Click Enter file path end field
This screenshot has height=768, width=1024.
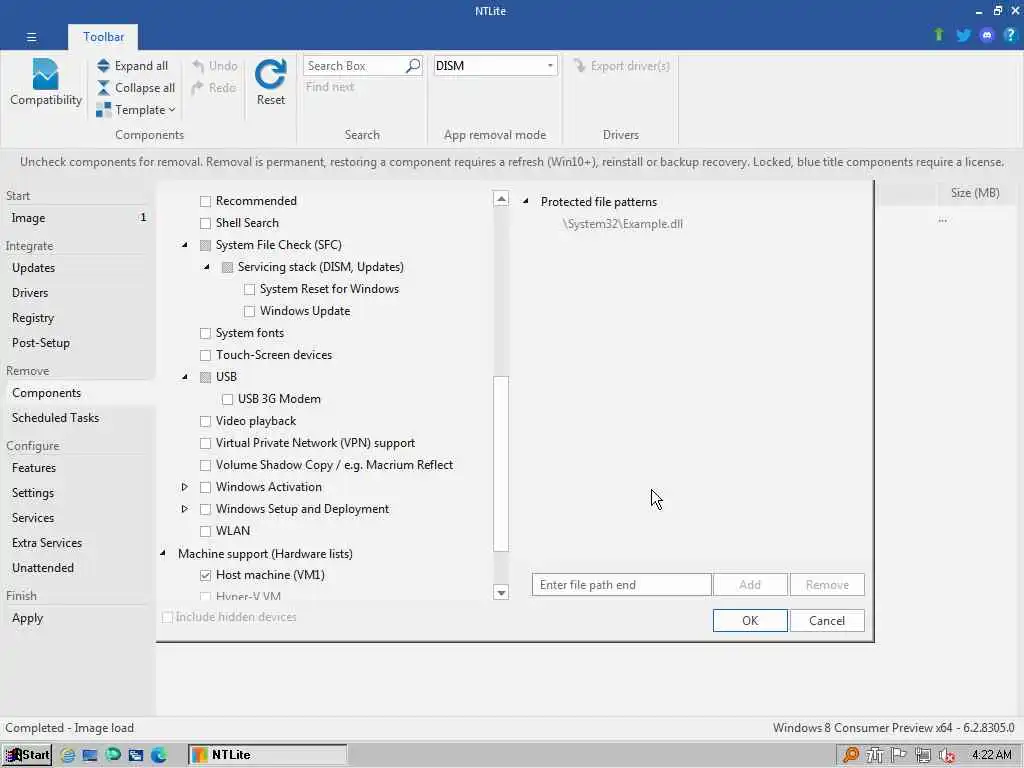pyautogui.click(x=622, y=585)
